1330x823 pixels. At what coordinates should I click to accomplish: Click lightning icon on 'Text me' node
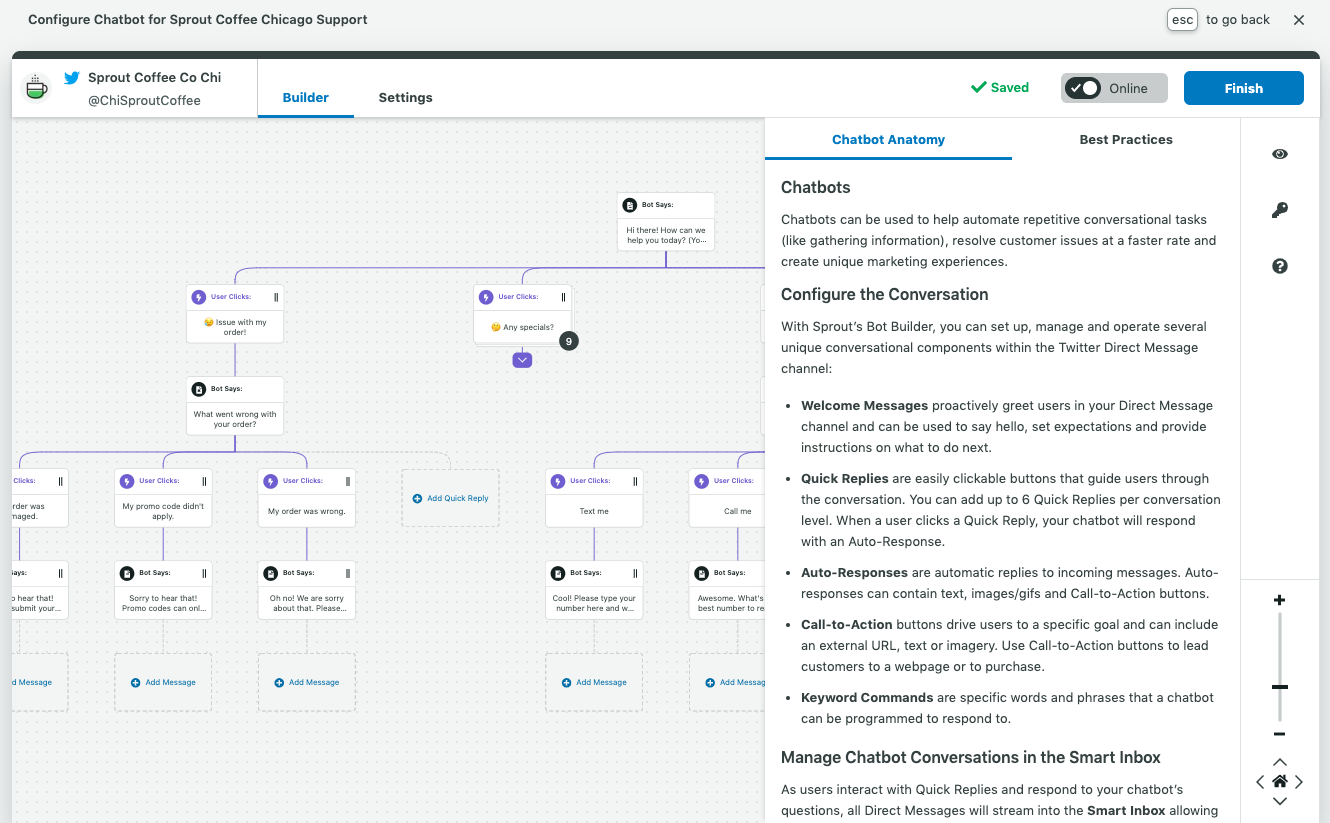(558, 481)
